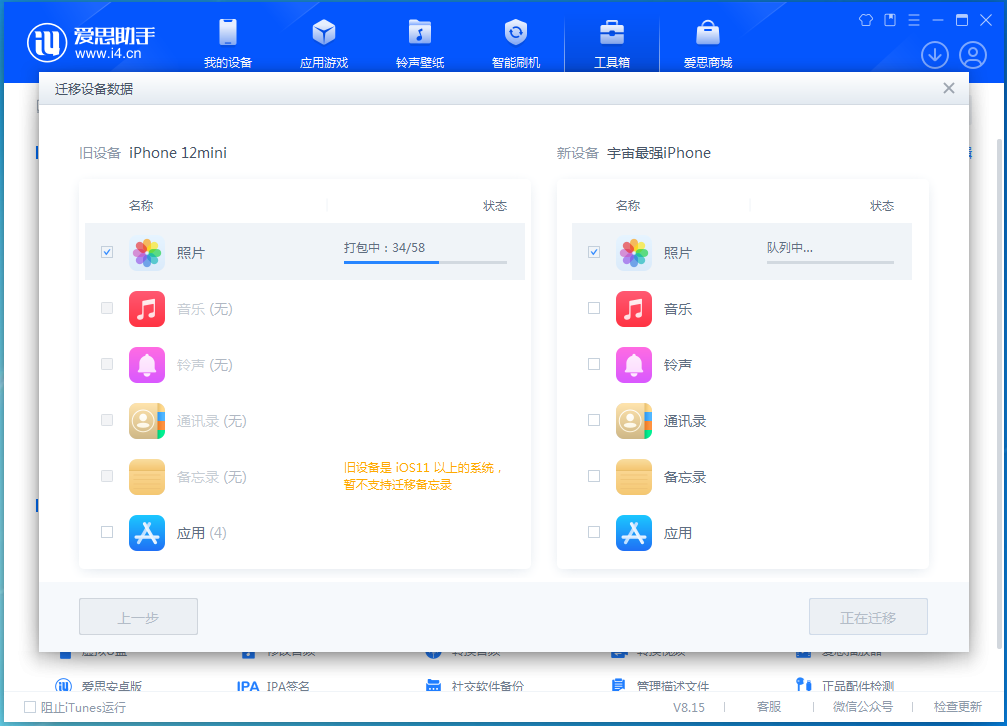Click 微信公众号 in status bar

pyautogui.click(x=863, y=707)
